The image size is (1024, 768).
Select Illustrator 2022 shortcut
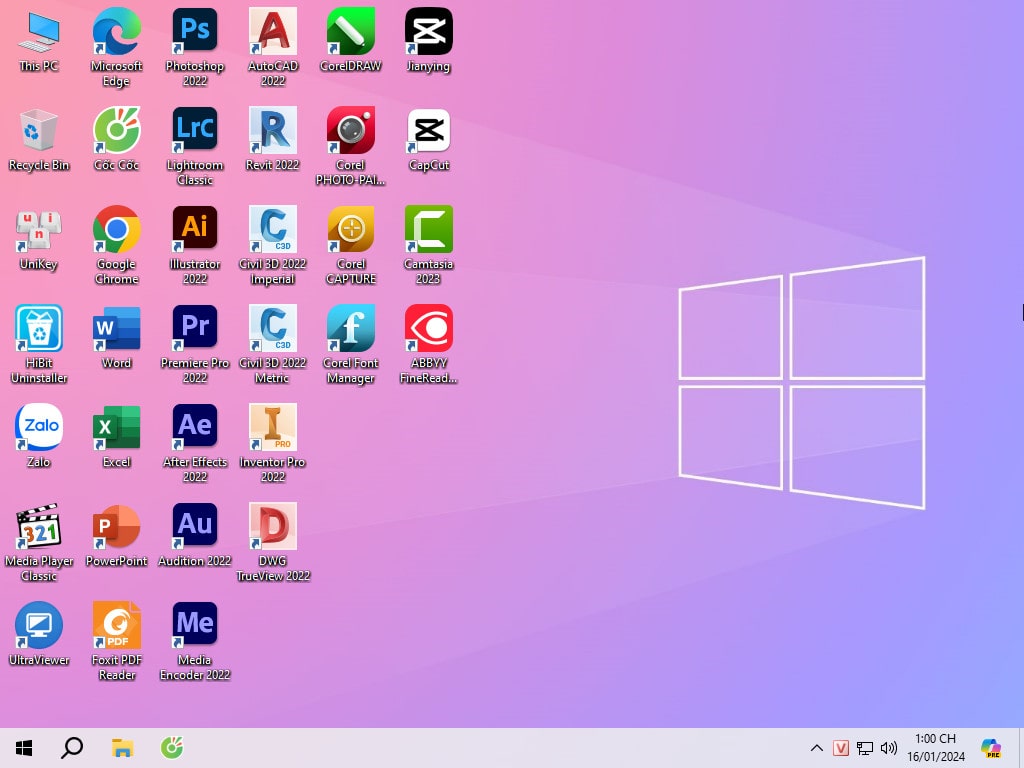click(x=195, y=246)
